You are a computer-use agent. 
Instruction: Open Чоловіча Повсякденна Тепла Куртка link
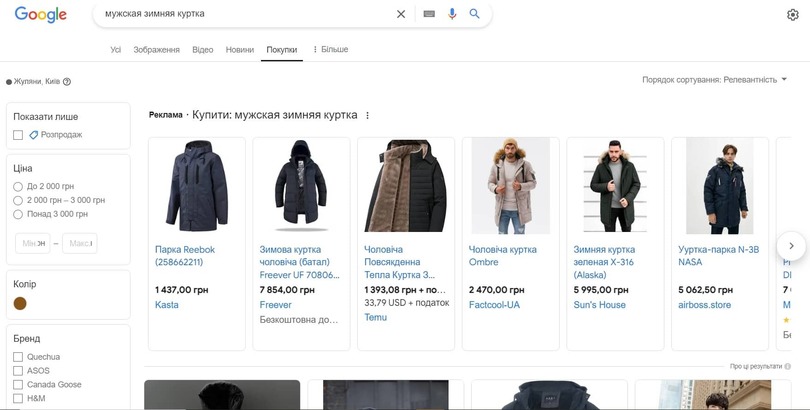[399, 262]
